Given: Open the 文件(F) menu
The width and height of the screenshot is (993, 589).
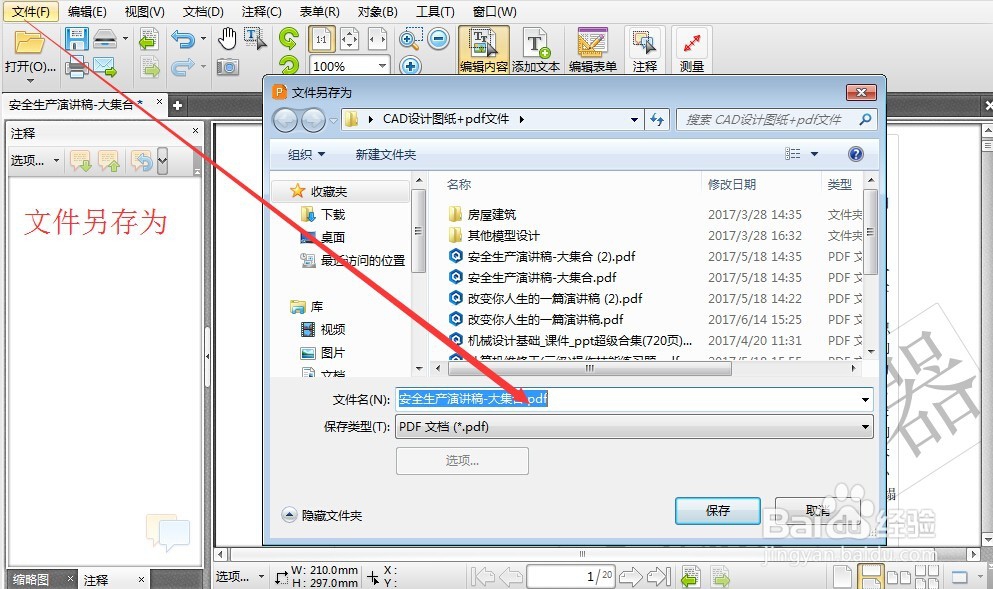Looking at the screenshot, I should [30, 11].
